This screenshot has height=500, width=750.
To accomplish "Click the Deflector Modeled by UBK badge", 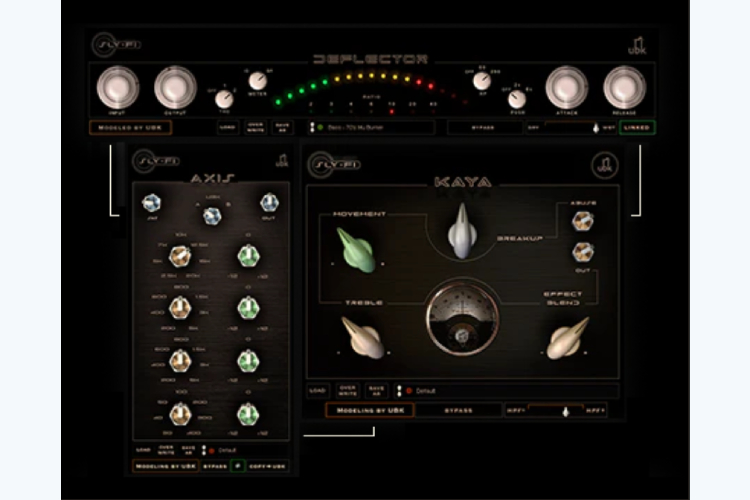I will pos(130,128).
